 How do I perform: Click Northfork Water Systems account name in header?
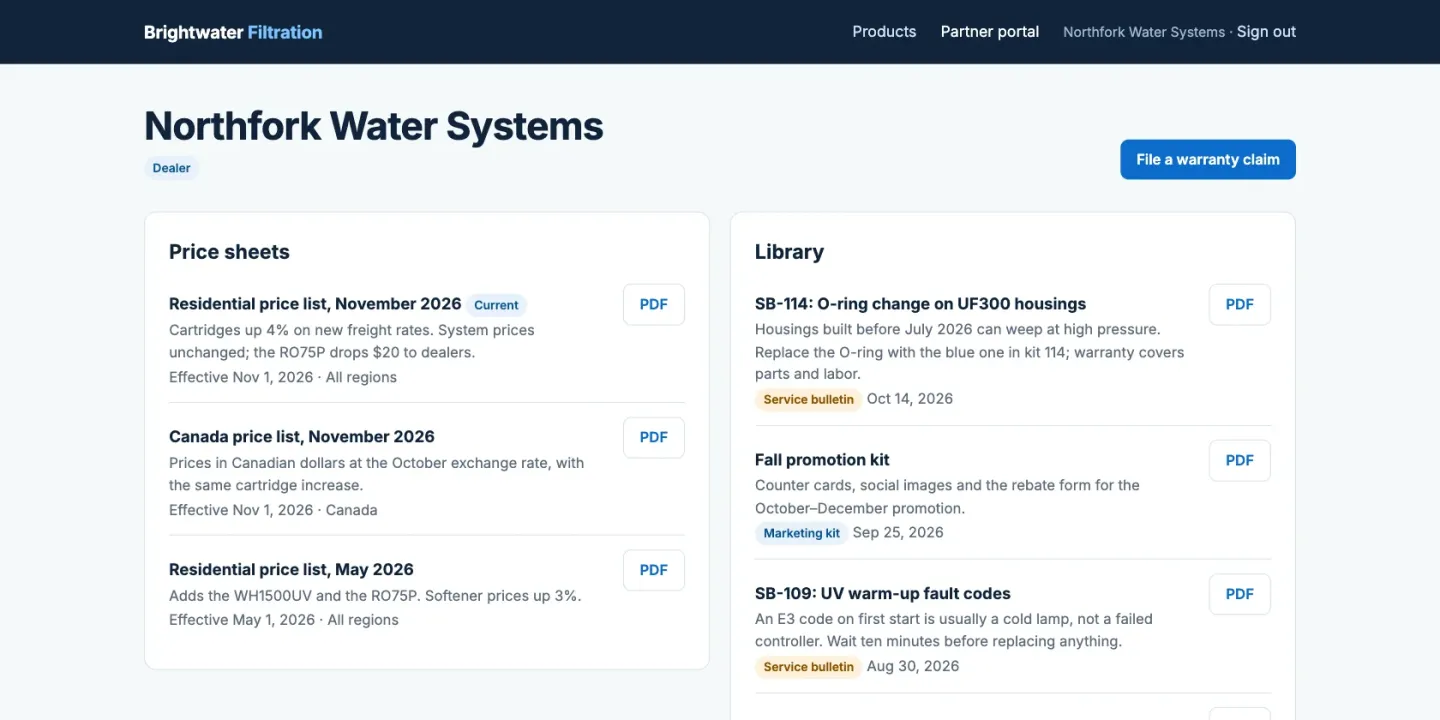coord(1144,32)
